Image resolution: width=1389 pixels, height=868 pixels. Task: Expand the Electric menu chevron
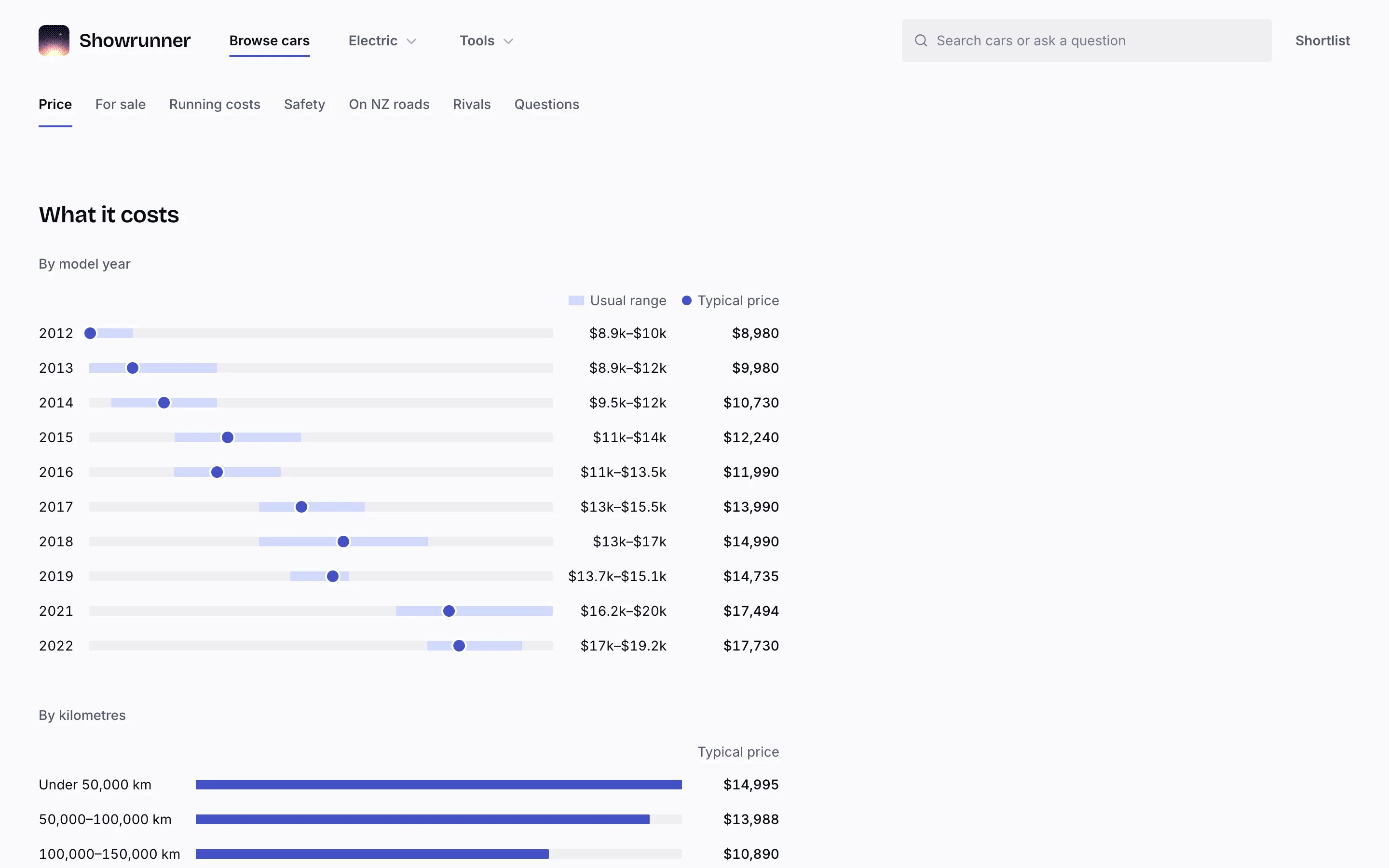(x=411, y=41)
